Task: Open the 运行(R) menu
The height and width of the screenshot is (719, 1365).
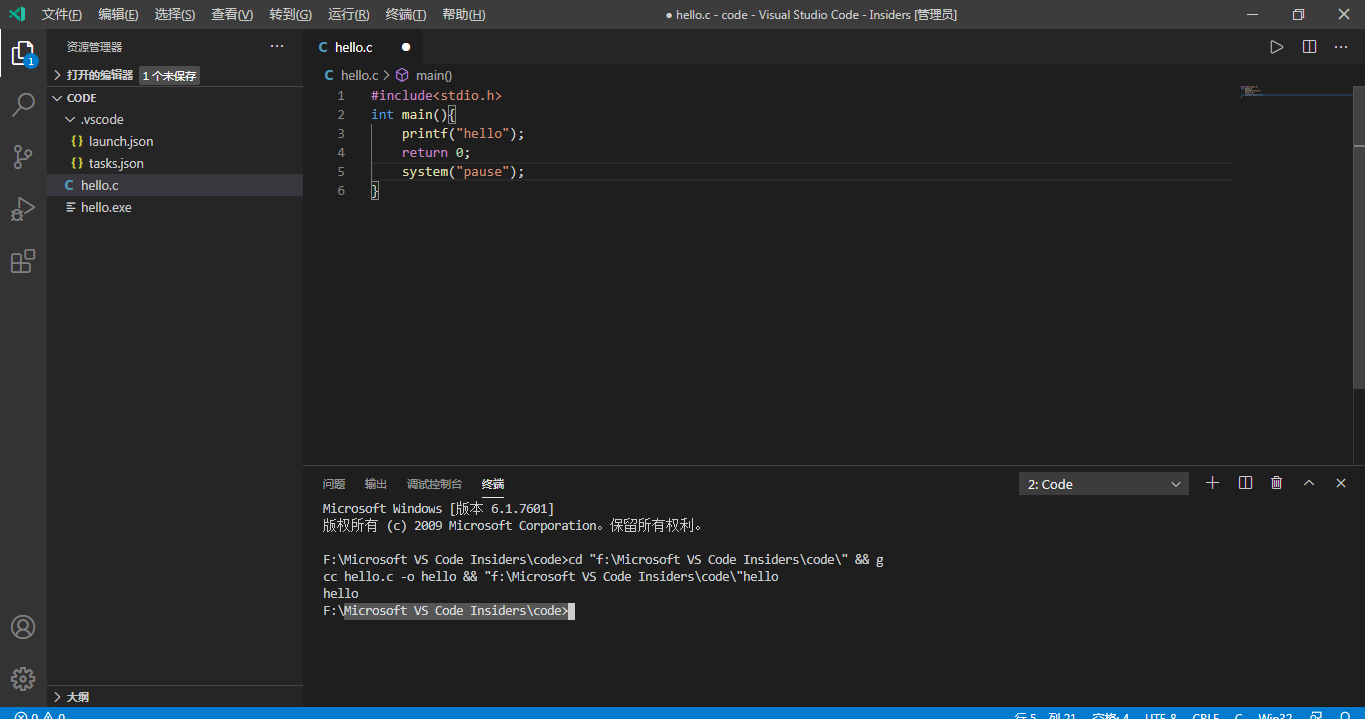Action: coord(348,15)
